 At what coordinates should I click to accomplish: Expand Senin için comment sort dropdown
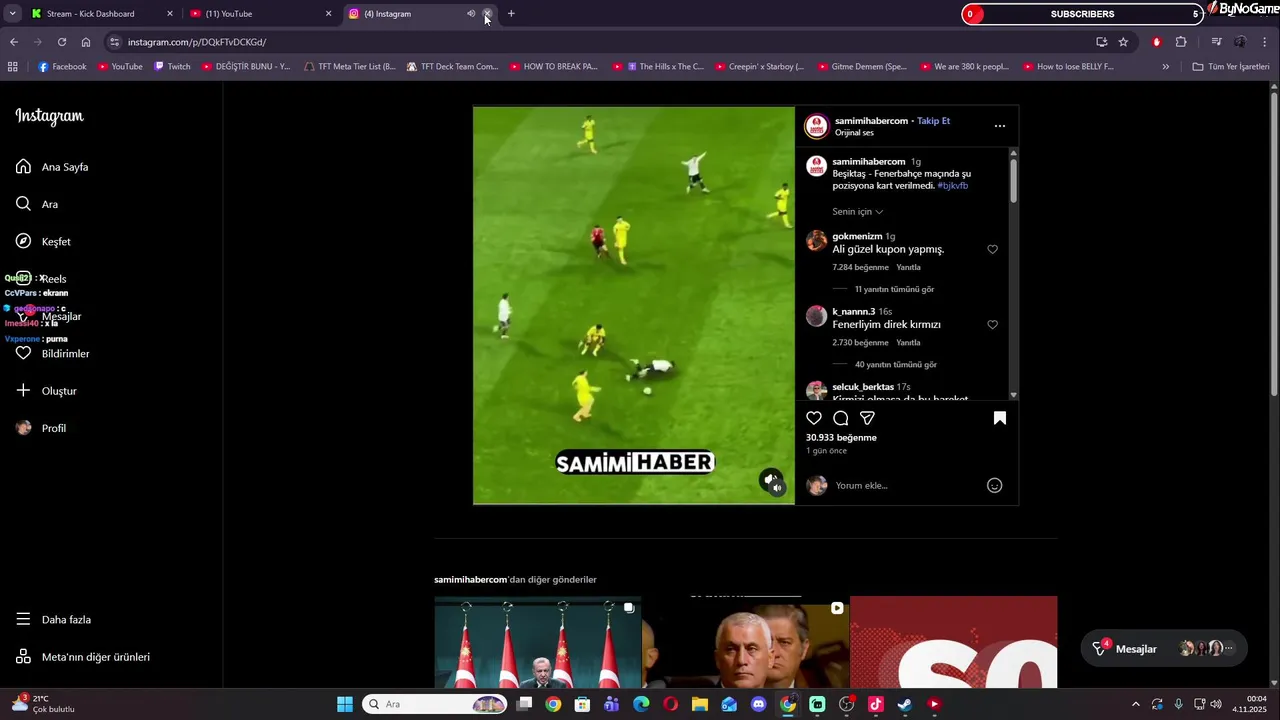coord(858,212)
